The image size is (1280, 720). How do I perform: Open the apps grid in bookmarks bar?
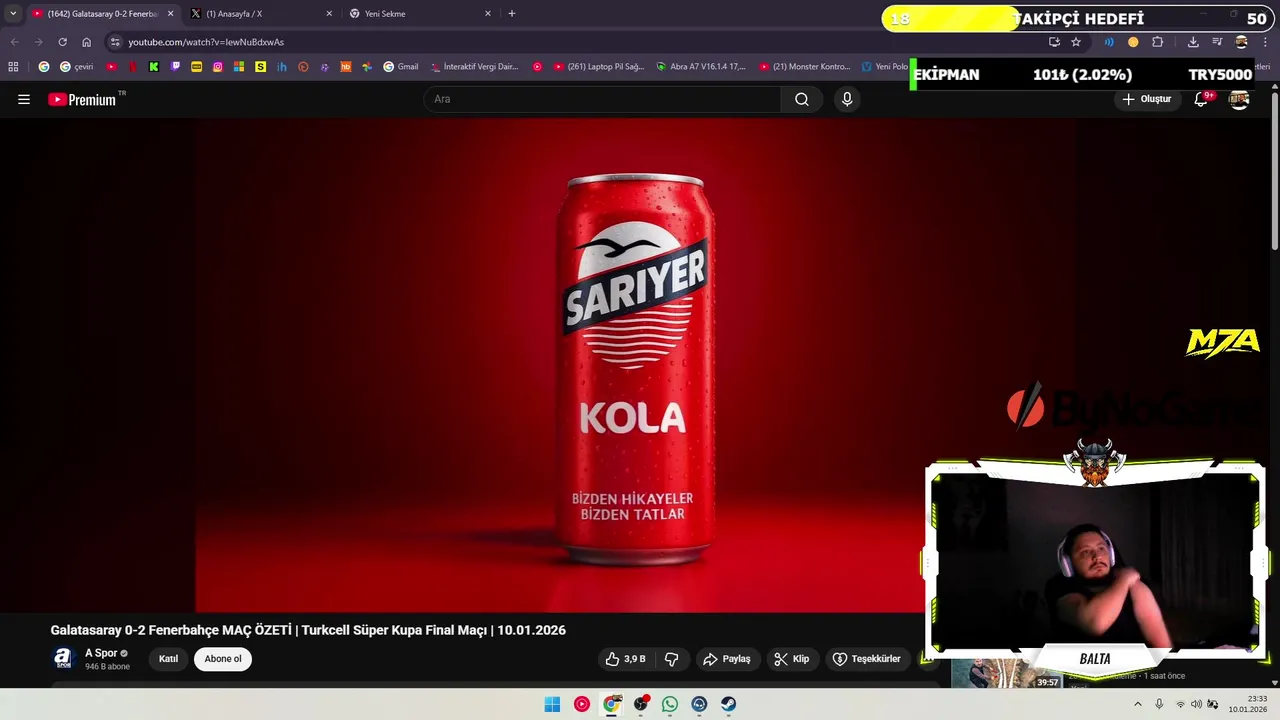click(x=13, y=67)
